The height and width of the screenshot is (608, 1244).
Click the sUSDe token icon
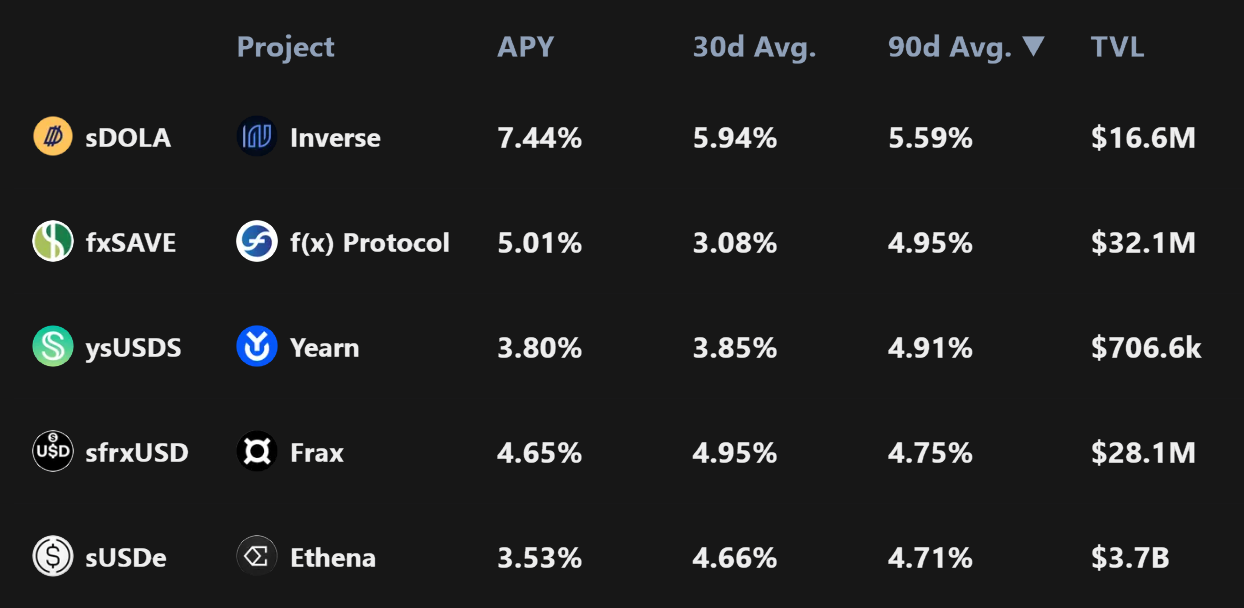[x=53, y=557]
